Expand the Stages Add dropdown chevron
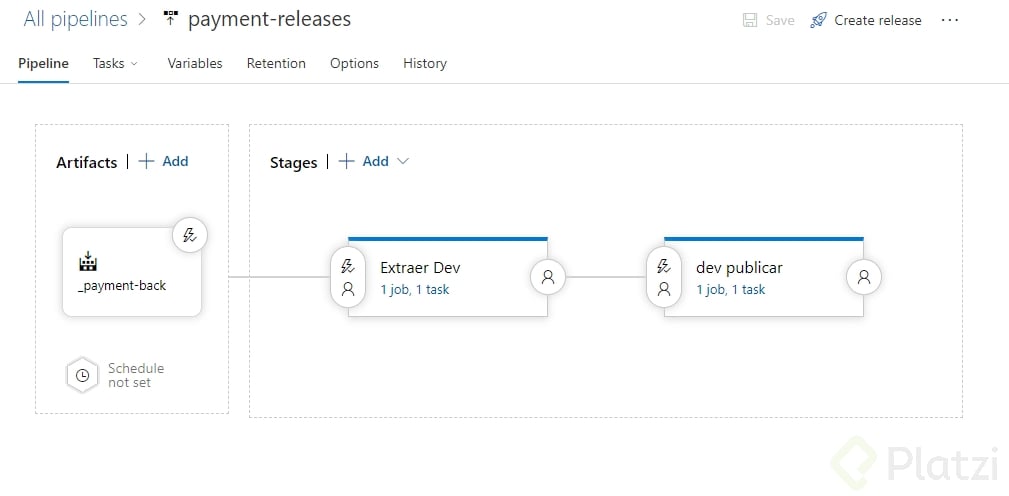 pos(403,161)
